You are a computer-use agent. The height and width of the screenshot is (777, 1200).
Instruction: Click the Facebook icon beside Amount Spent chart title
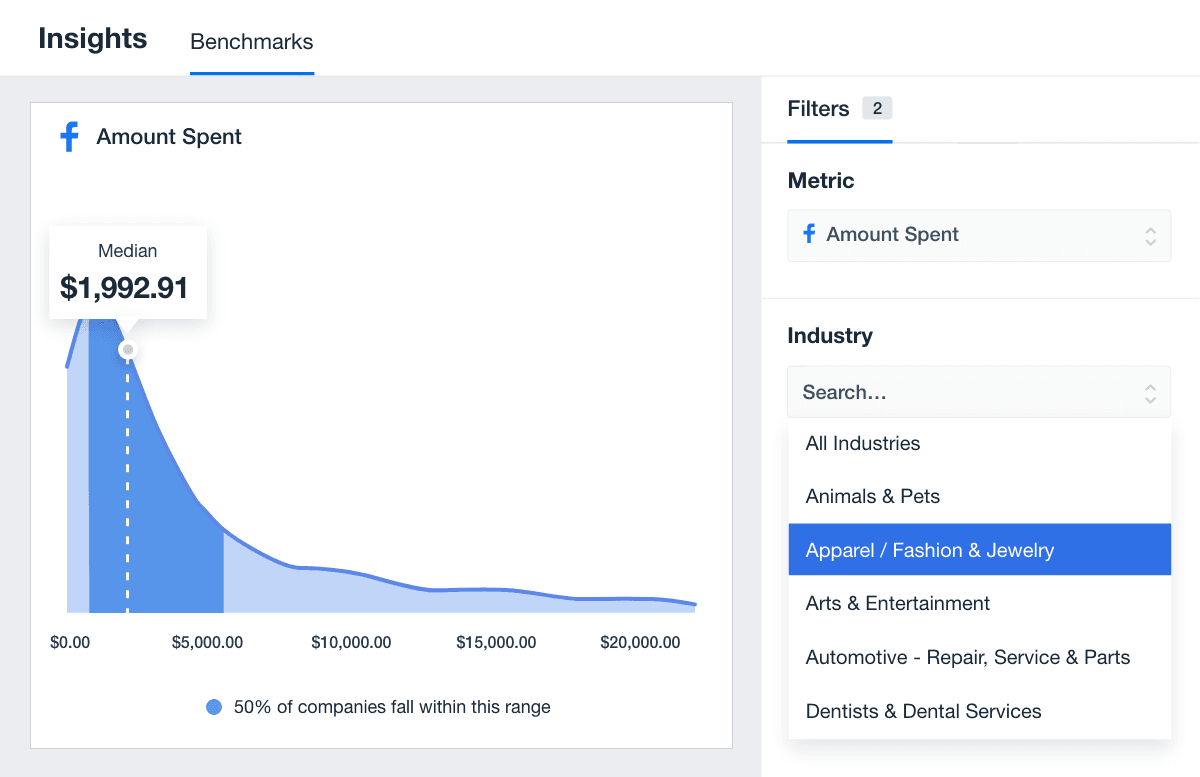coord(69,137)
